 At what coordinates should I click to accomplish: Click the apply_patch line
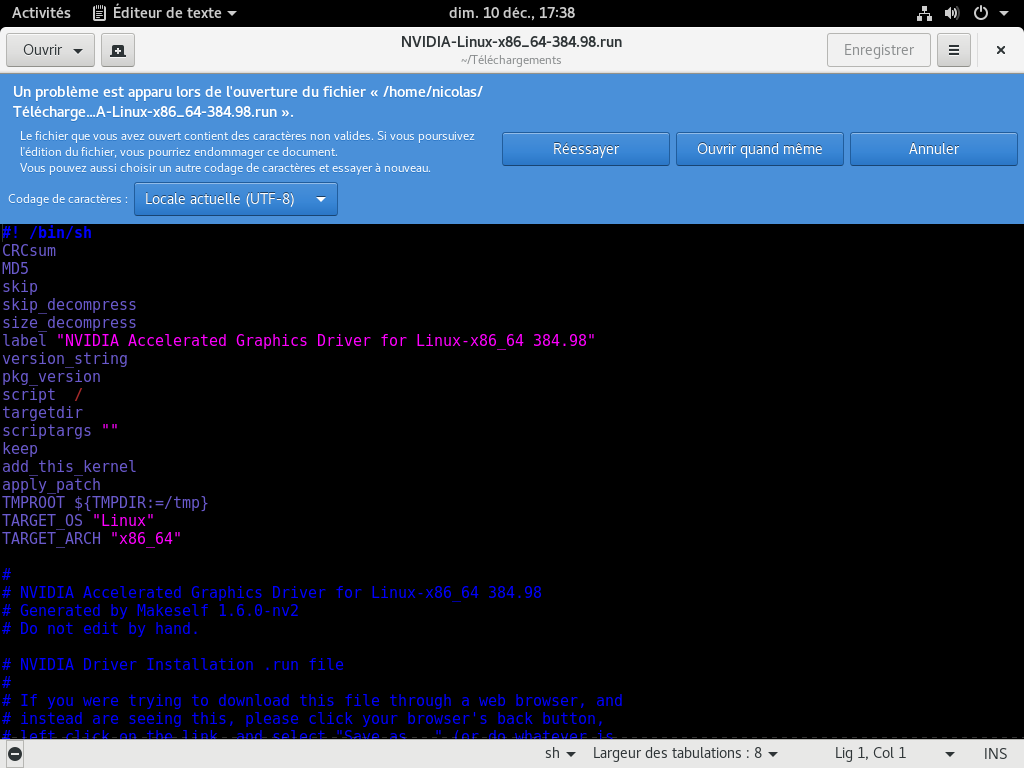[x=52, y=485]
